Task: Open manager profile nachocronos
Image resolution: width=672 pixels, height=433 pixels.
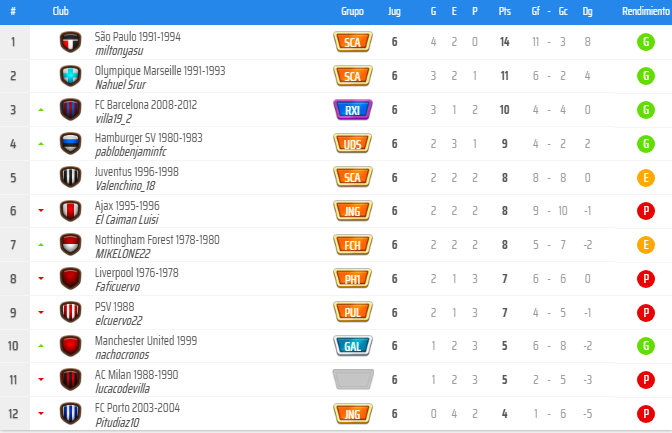Action: (123, 353)
